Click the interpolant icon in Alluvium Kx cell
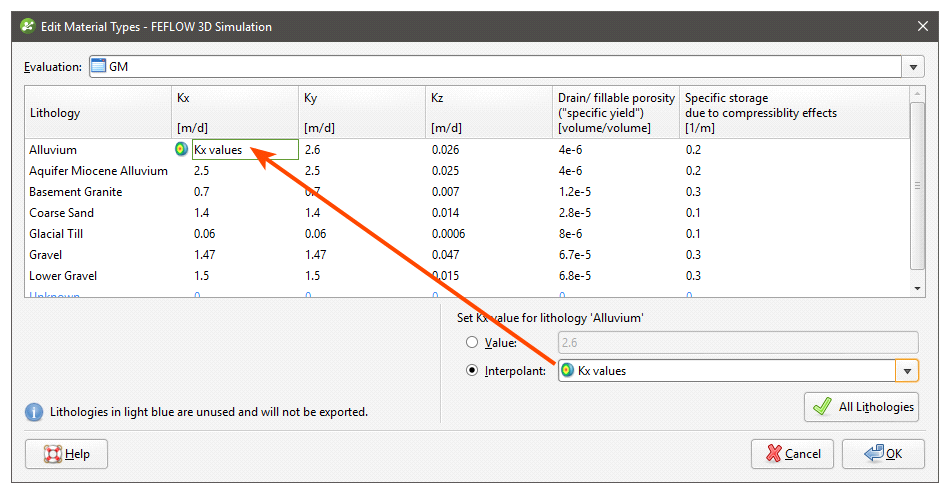939x483 pixels. point(180,150)
